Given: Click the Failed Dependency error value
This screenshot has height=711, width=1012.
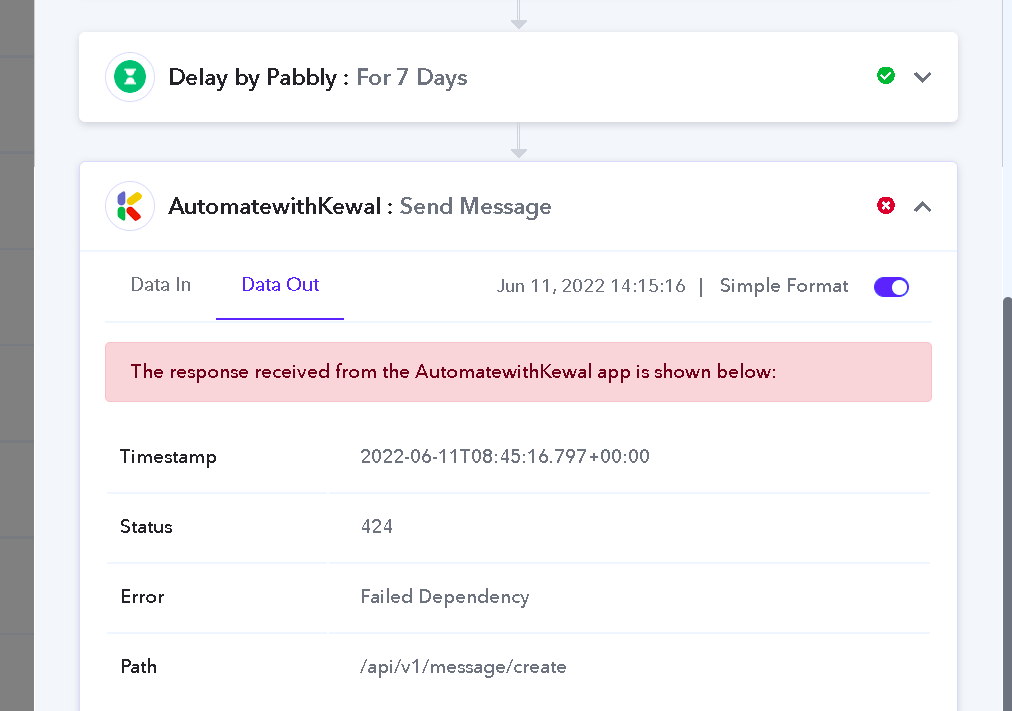Looking at the screenshot, I should tap(445, 597).
